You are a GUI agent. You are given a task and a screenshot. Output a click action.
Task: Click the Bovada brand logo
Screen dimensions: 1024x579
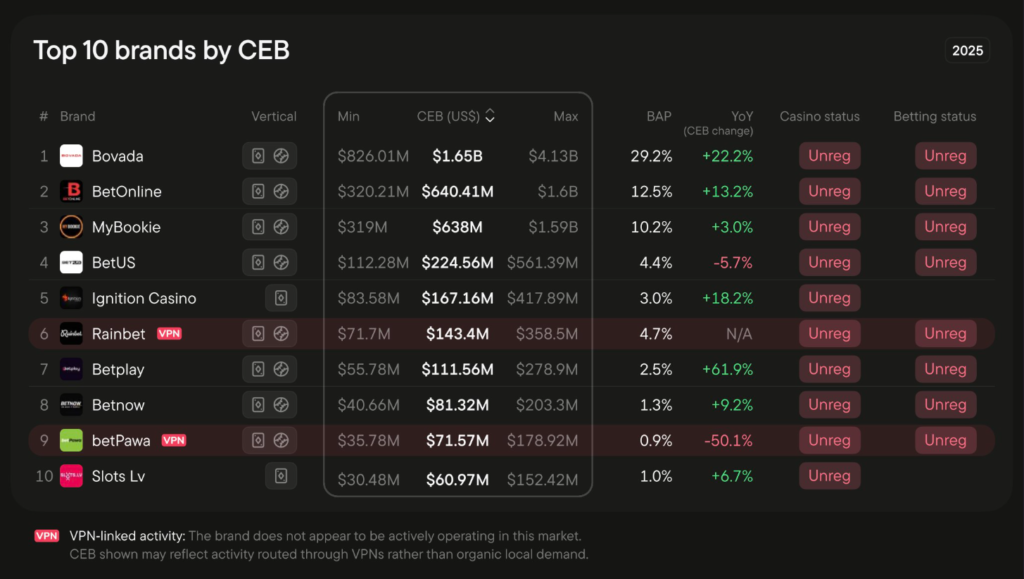[x=71, y=156]
